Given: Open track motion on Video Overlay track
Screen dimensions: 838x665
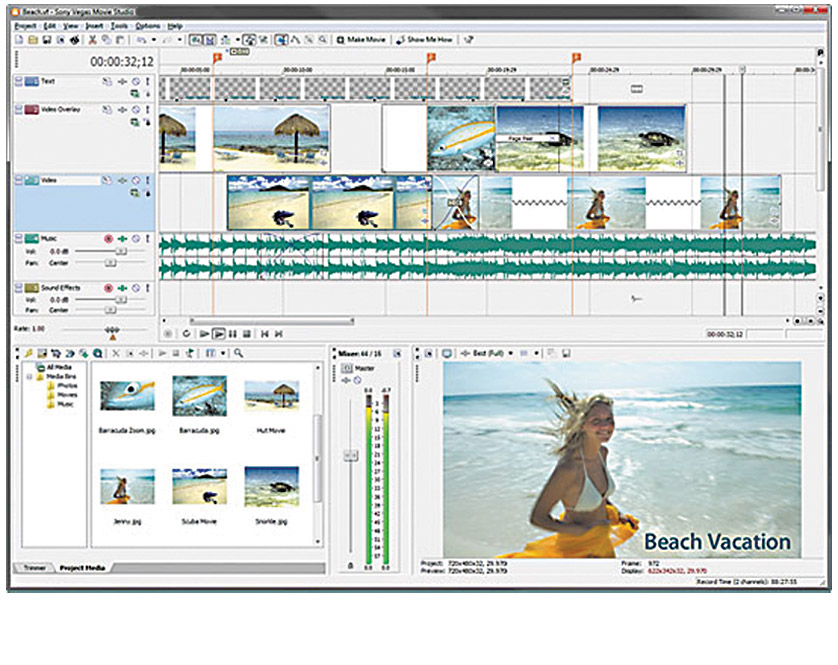Looking at the screenshot, I should 107,110.
